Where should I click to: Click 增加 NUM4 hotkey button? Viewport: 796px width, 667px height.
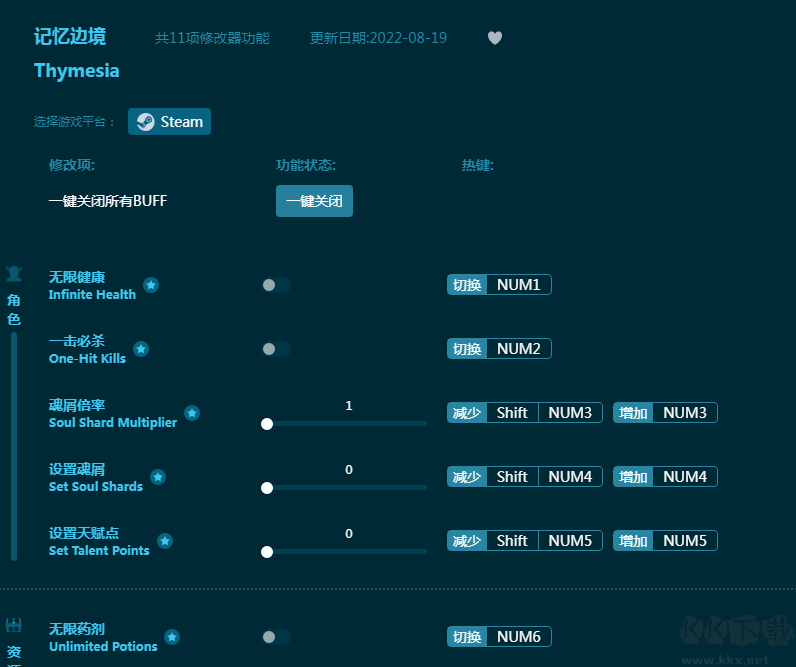pyautogui.click(x=665, y=477)
